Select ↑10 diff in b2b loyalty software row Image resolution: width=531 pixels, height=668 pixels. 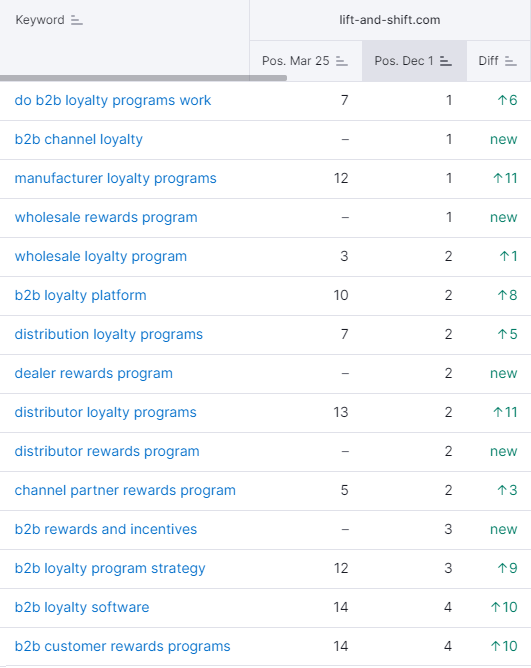click(504, 607)
